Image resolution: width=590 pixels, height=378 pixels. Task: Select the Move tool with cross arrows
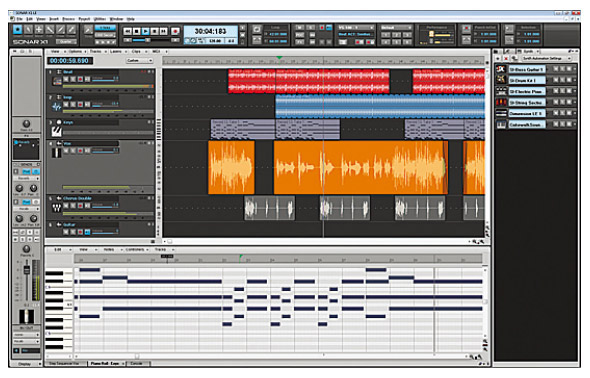coord(39,29)
